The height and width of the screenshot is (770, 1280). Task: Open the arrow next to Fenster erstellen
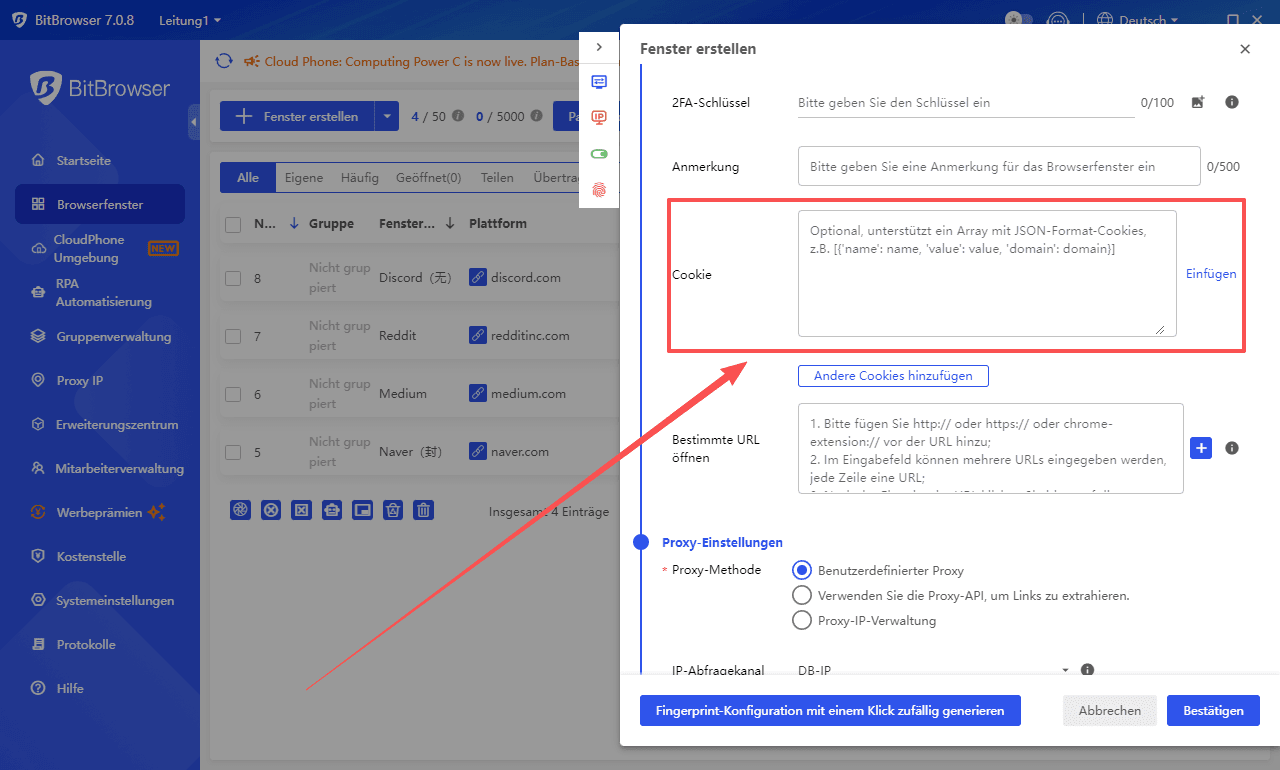click(387, 116)
